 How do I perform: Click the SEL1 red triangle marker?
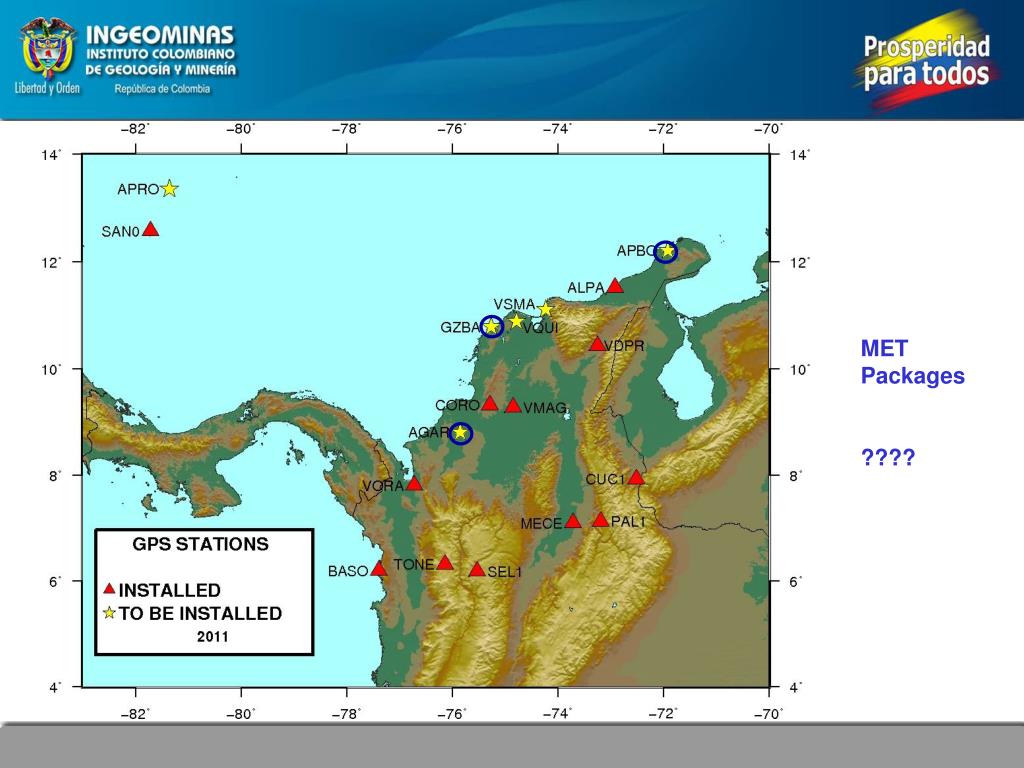point(477,570)
